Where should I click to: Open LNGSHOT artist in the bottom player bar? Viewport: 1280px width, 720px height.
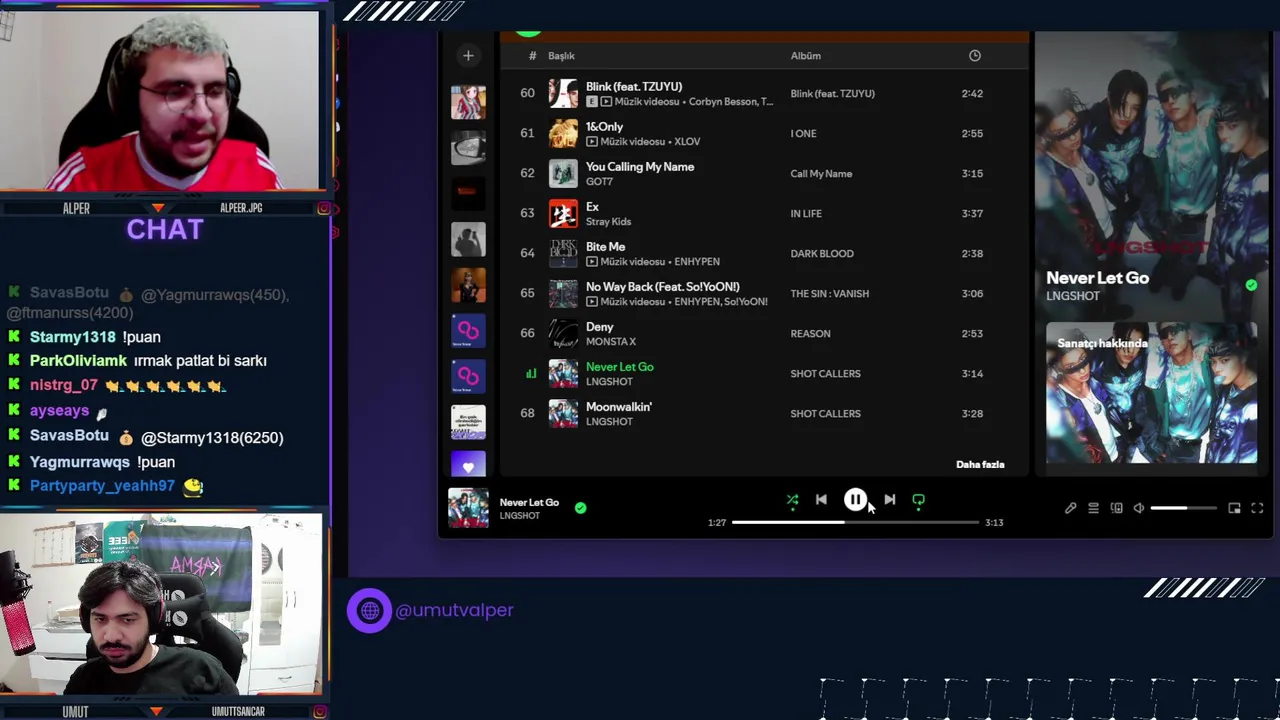point(519,516)
